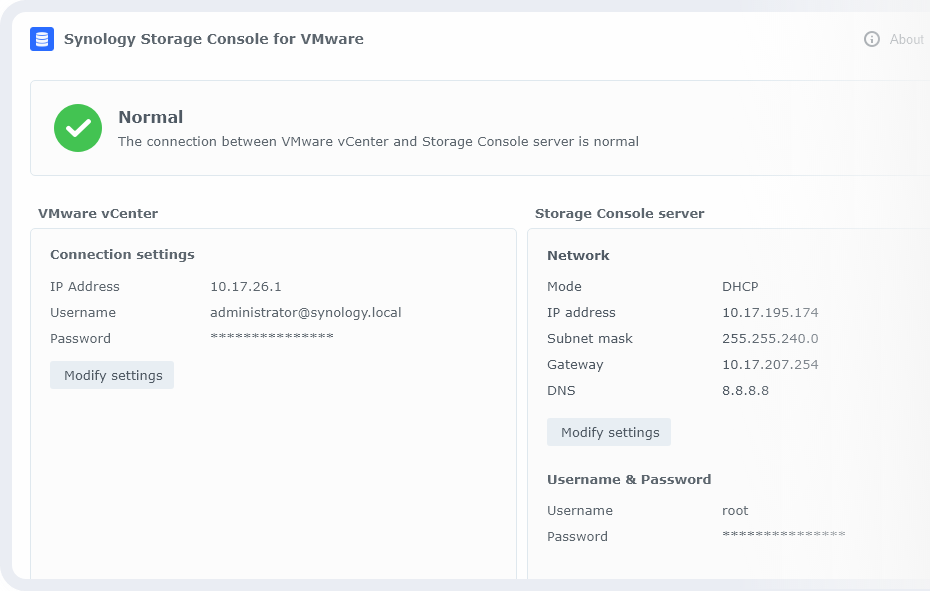Click the root username value

coord(735,511)
